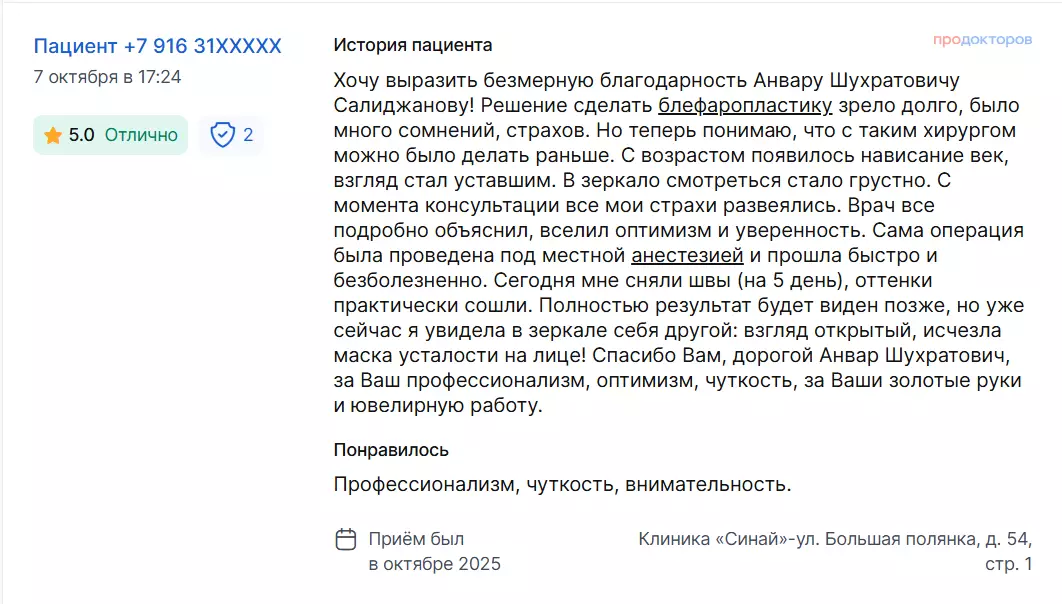The width and height of the screenshot is (1062, 604).
Task: Click the 5.0 score number
Action: pyautogui.click(x=81, y=135)
